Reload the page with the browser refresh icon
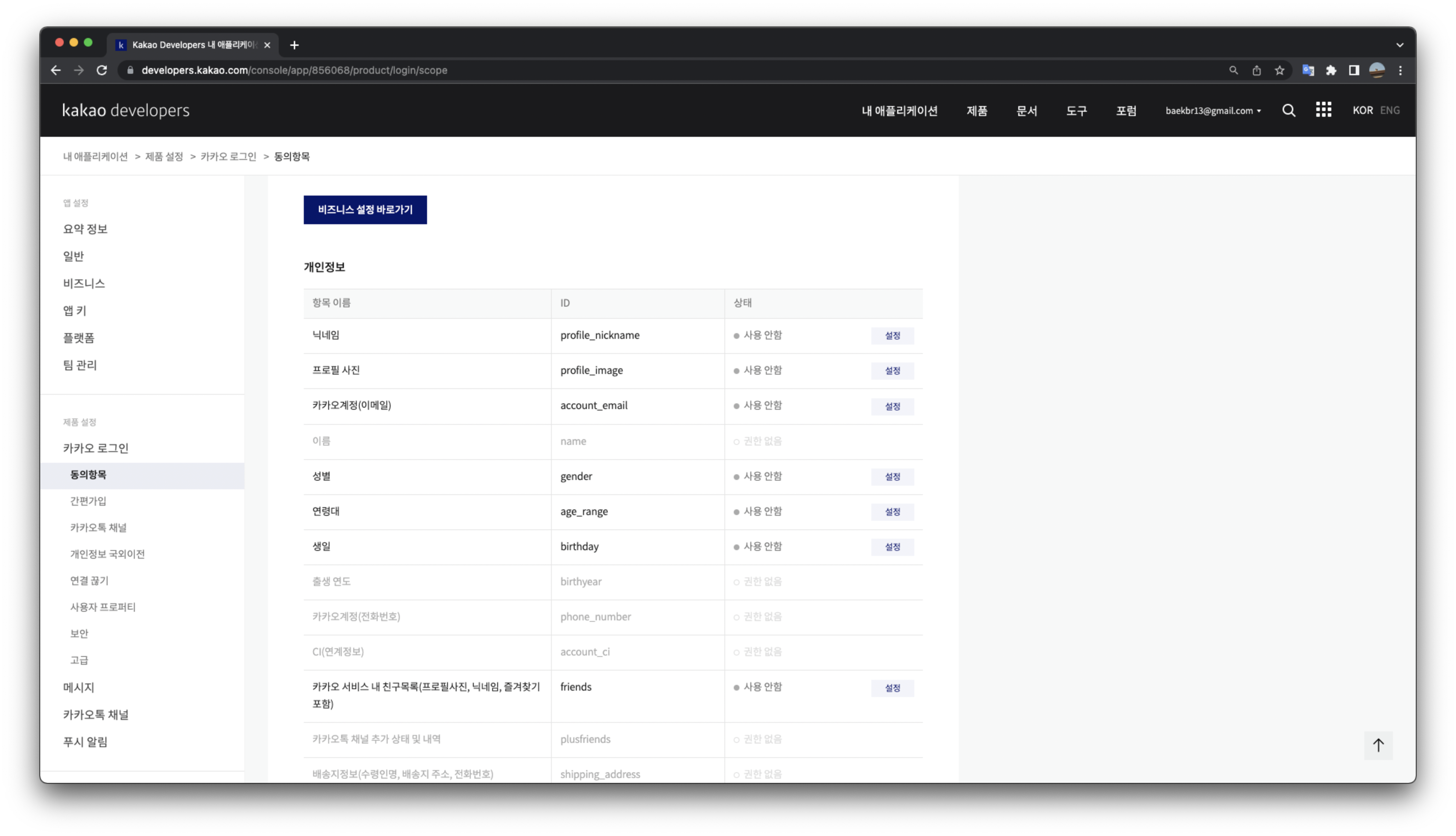1456x836 pixels. point(102,70)
